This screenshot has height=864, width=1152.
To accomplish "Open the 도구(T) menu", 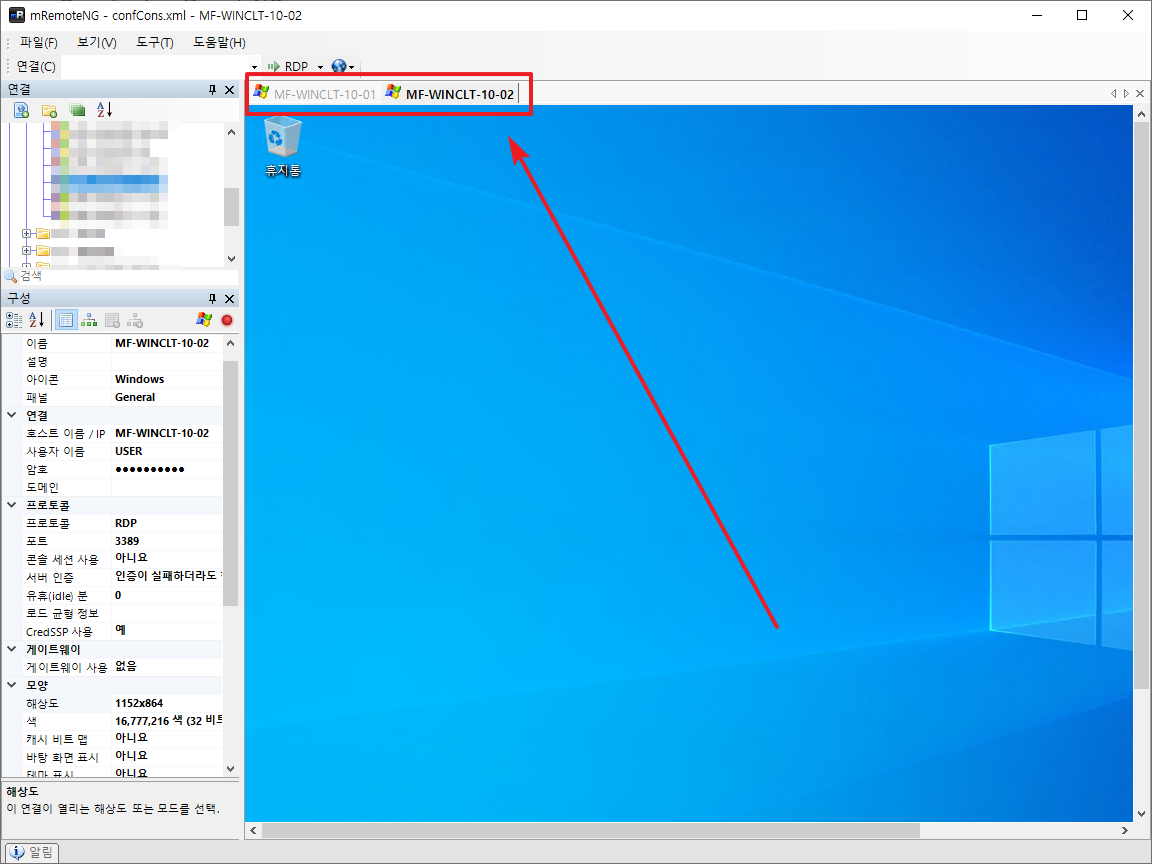I will (x=154, y=43).
